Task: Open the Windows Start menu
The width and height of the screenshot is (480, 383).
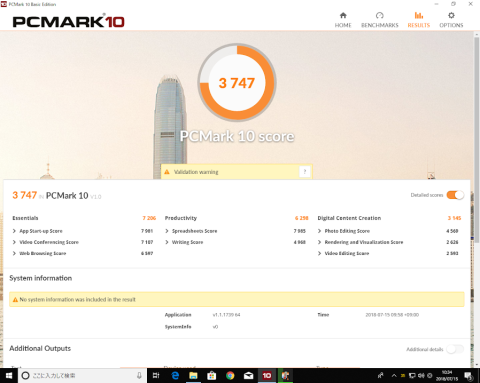Action: (9, 376)
